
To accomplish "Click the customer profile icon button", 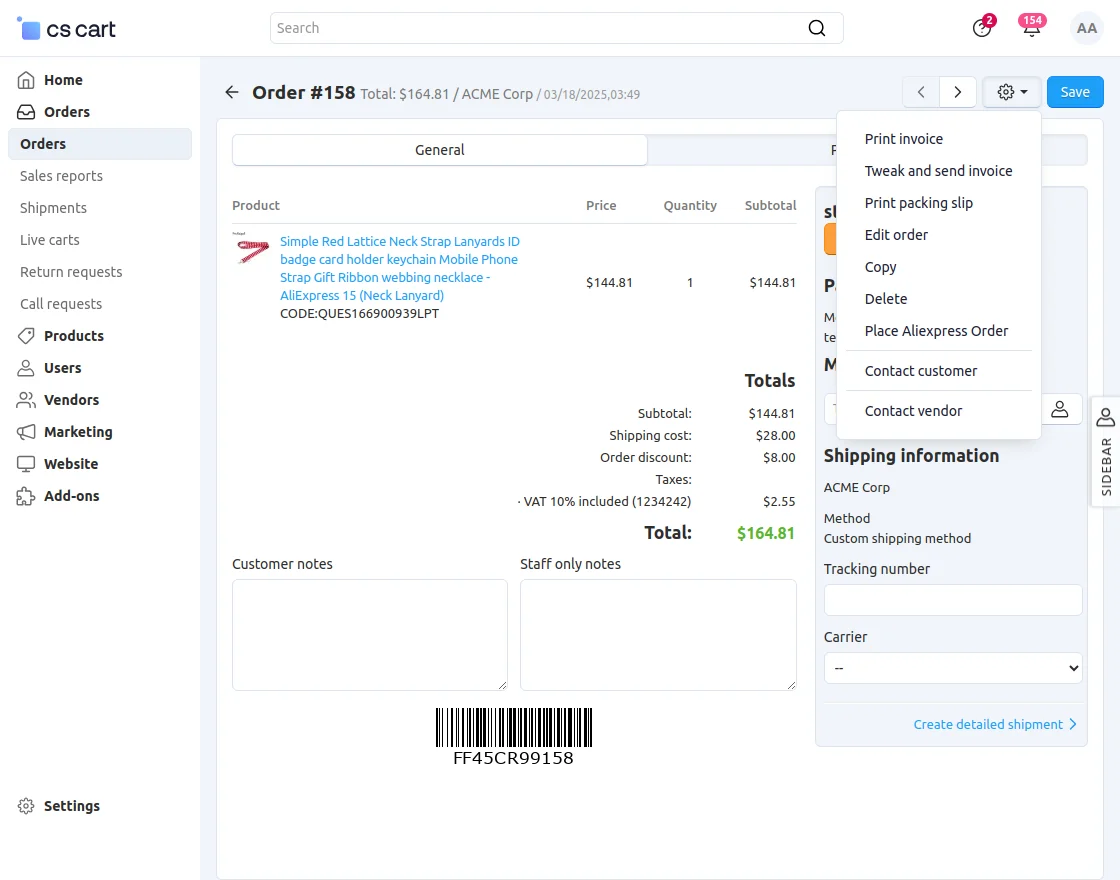I will coord(1060,409).
